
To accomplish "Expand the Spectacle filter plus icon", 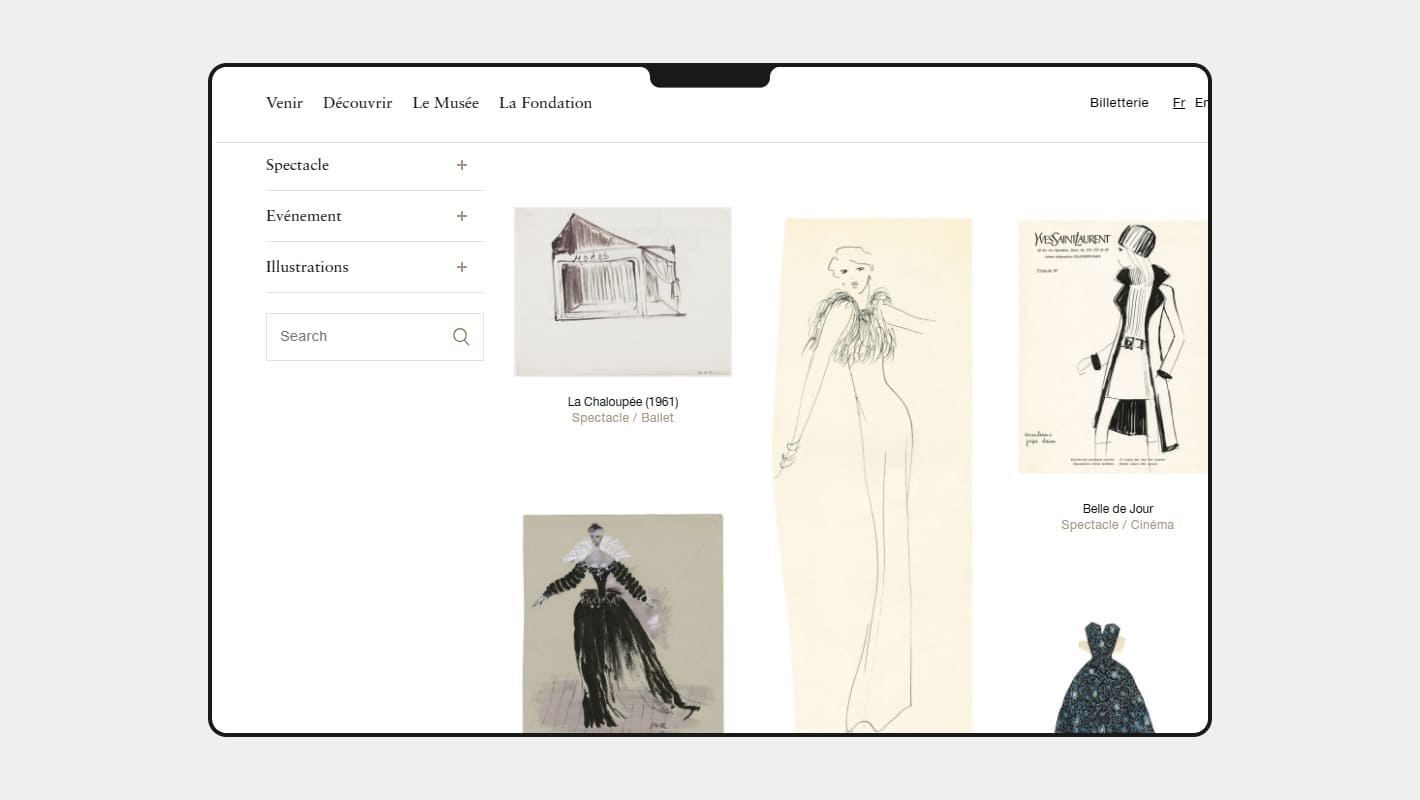I will 462,165.
